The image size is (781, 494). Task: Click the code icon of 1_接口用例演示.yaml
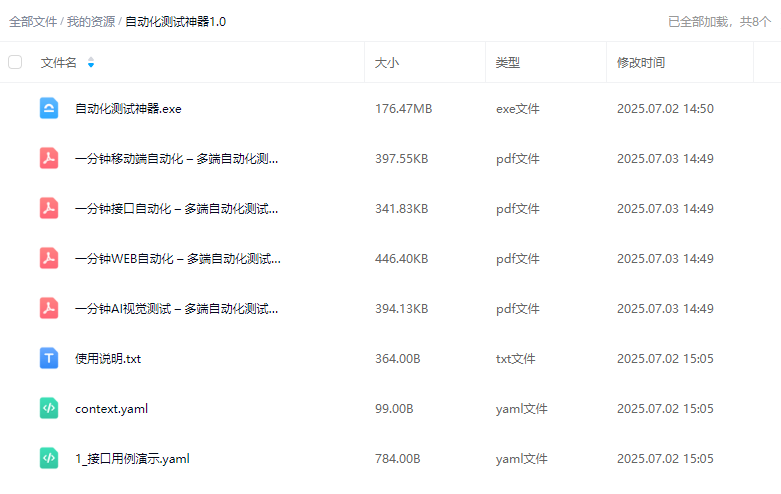(49, 459)
